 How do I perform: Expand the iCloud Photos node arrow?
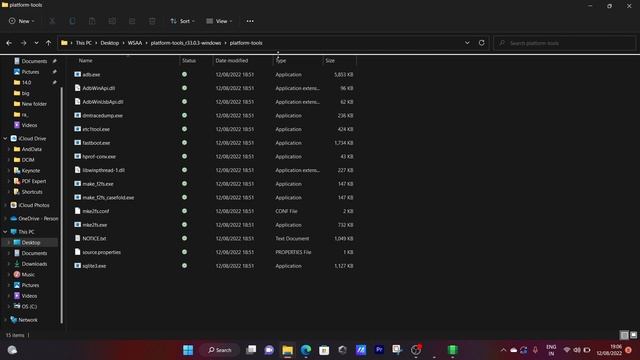click(5, 205)
